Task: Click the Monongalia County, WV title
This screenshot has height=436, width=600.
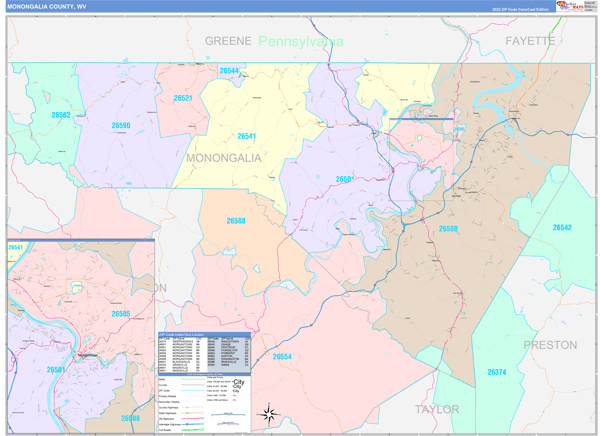Action: click(46, 6)
